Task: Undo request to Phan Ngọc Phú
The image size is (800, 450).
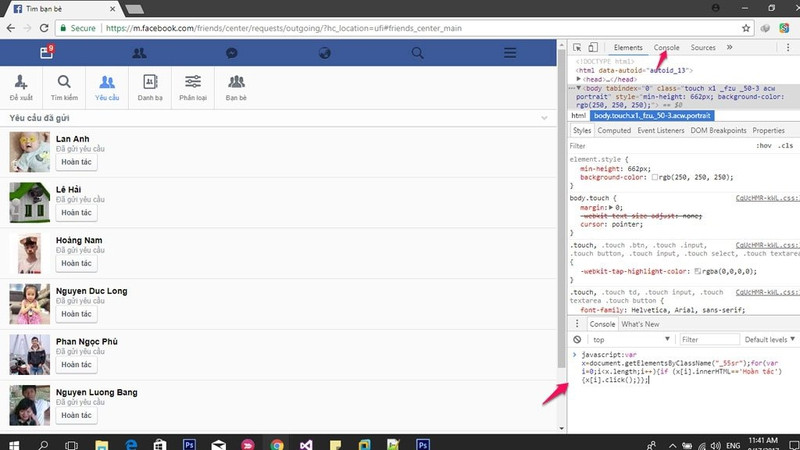Action: [77, 365]
